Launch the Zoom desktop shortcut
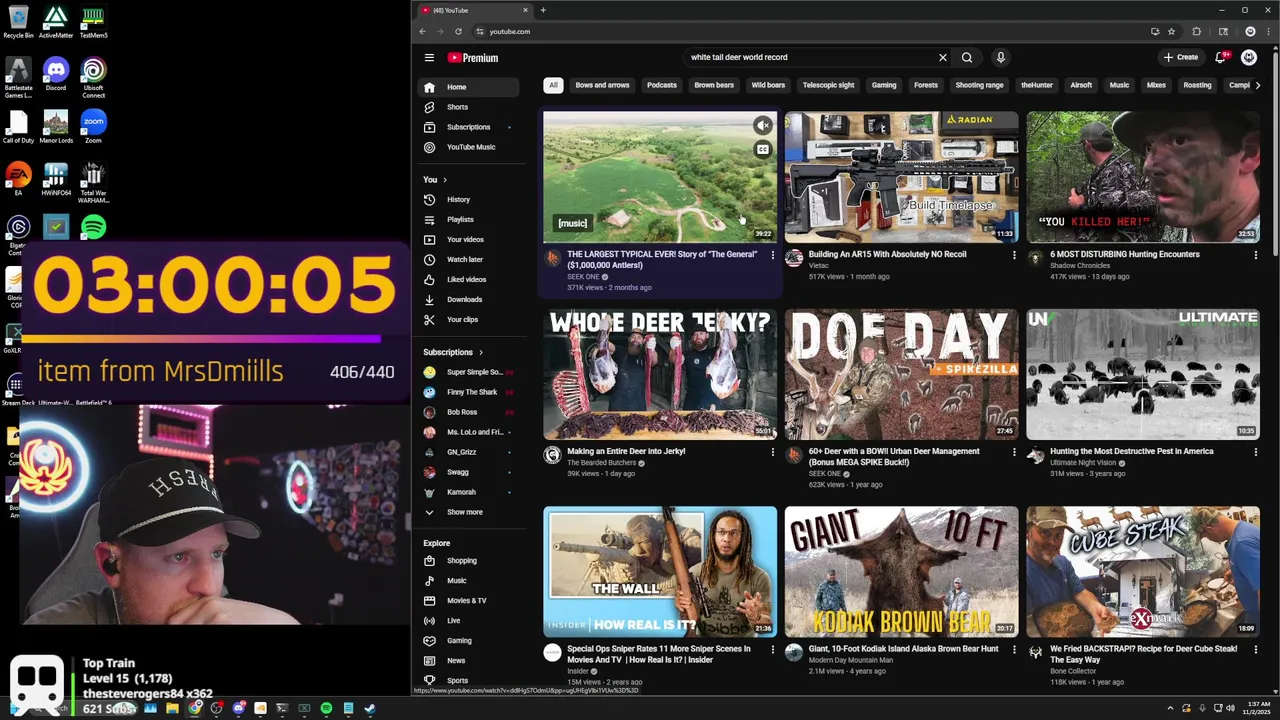This screenshot has height=720, width=1280. coord(93,127)
